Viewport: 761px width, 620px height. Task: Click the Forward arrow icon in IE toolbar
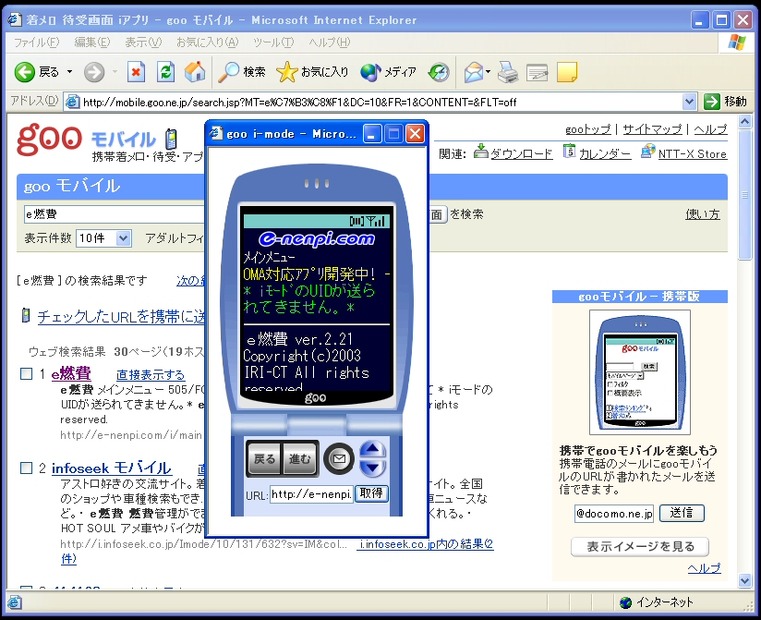[x=94, y=72]
